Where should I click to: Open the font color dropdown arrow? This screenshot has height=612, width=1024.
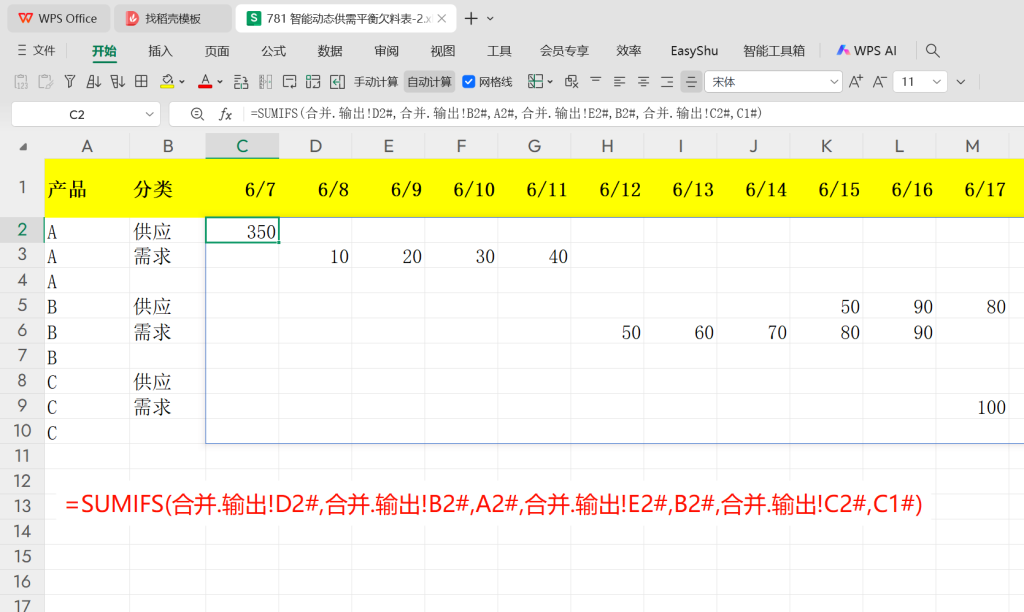(x=220, y=82)
